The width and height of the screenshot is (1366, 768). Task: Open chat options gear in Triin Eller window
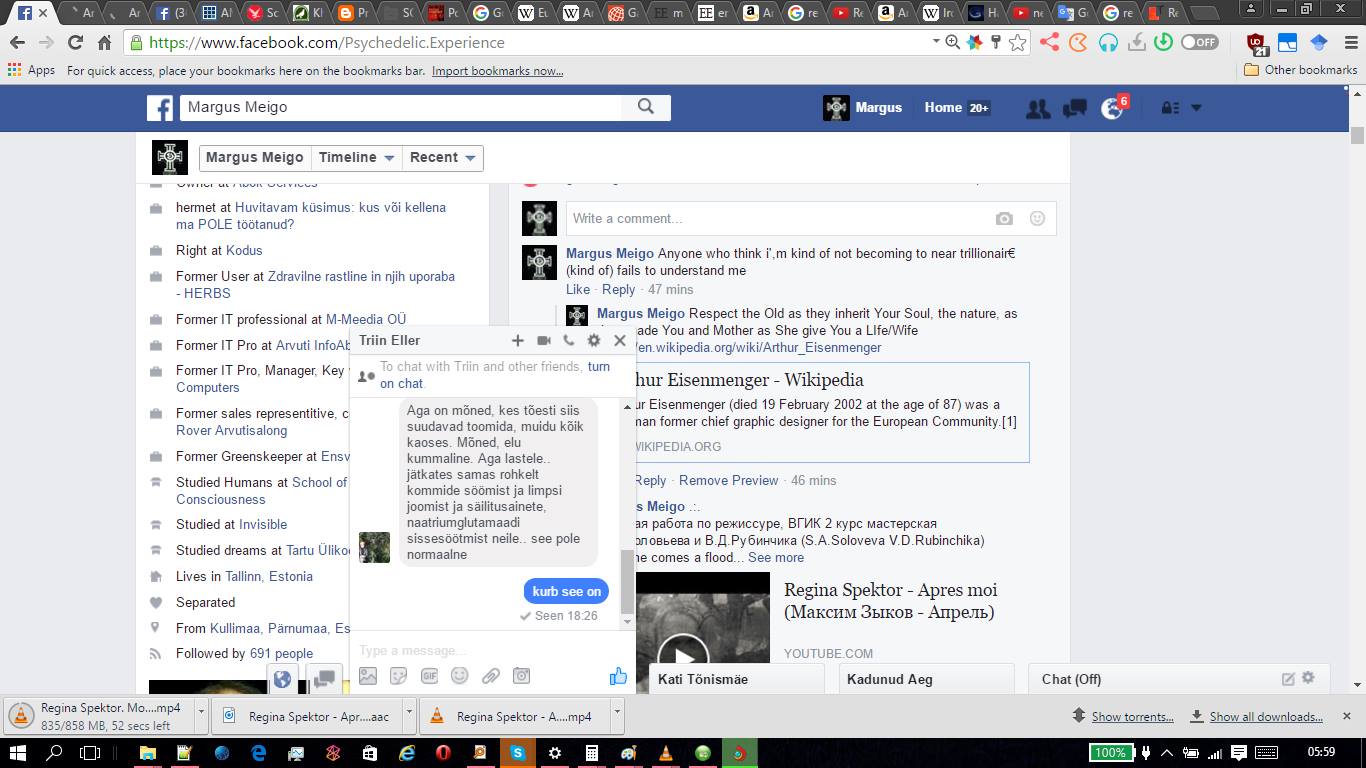[x=594, y=340]
